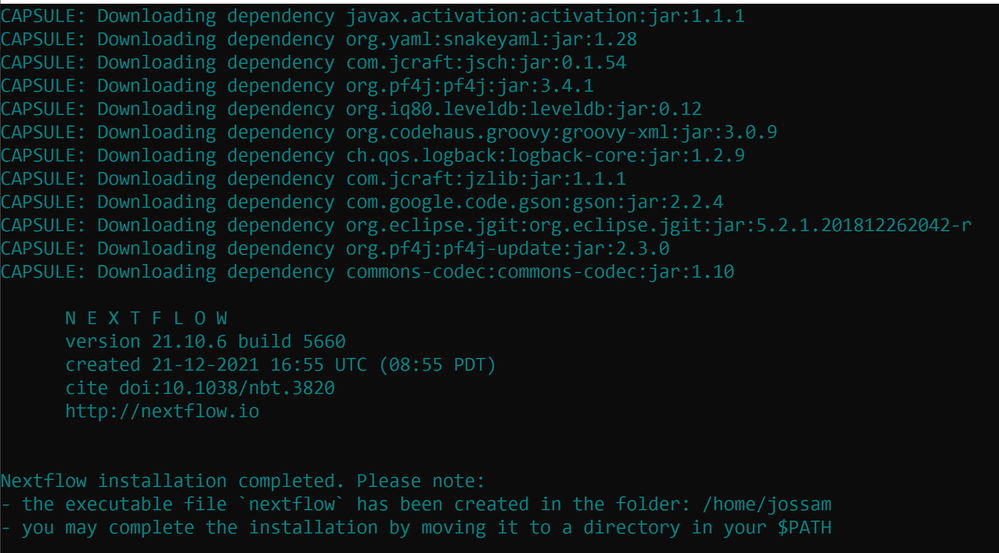Click the N E X T F L O W banner
This screenshot has width=999, height=553.
[146, 318]
